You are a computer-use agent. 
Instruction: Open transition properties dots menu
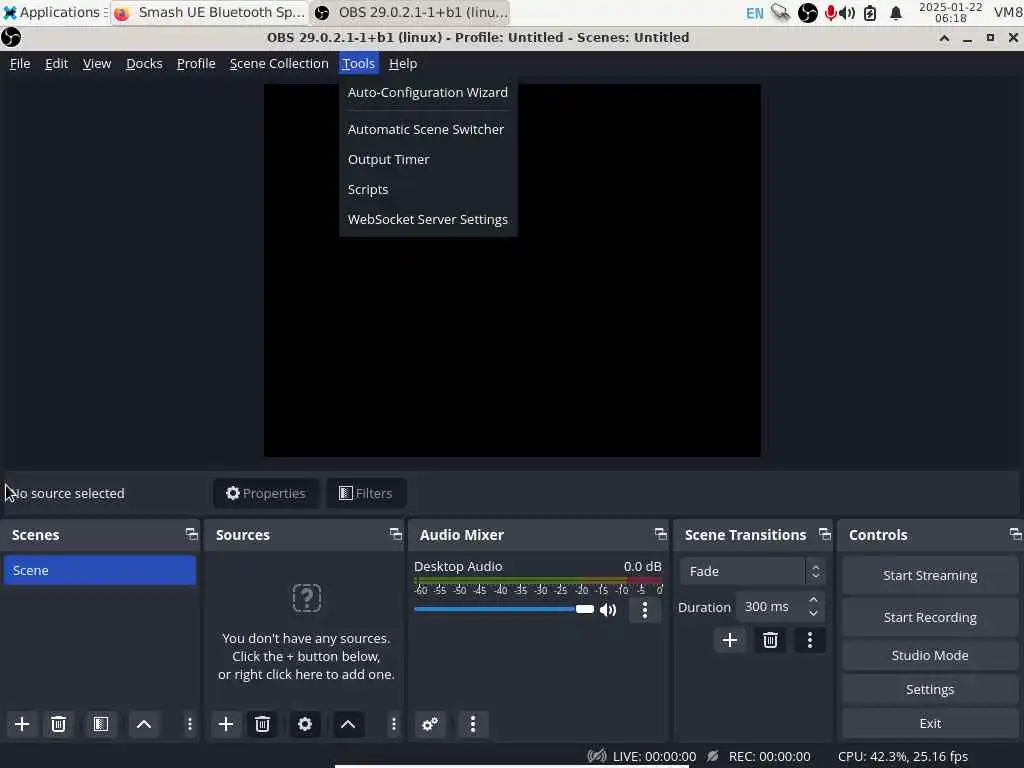coord(810,640)
